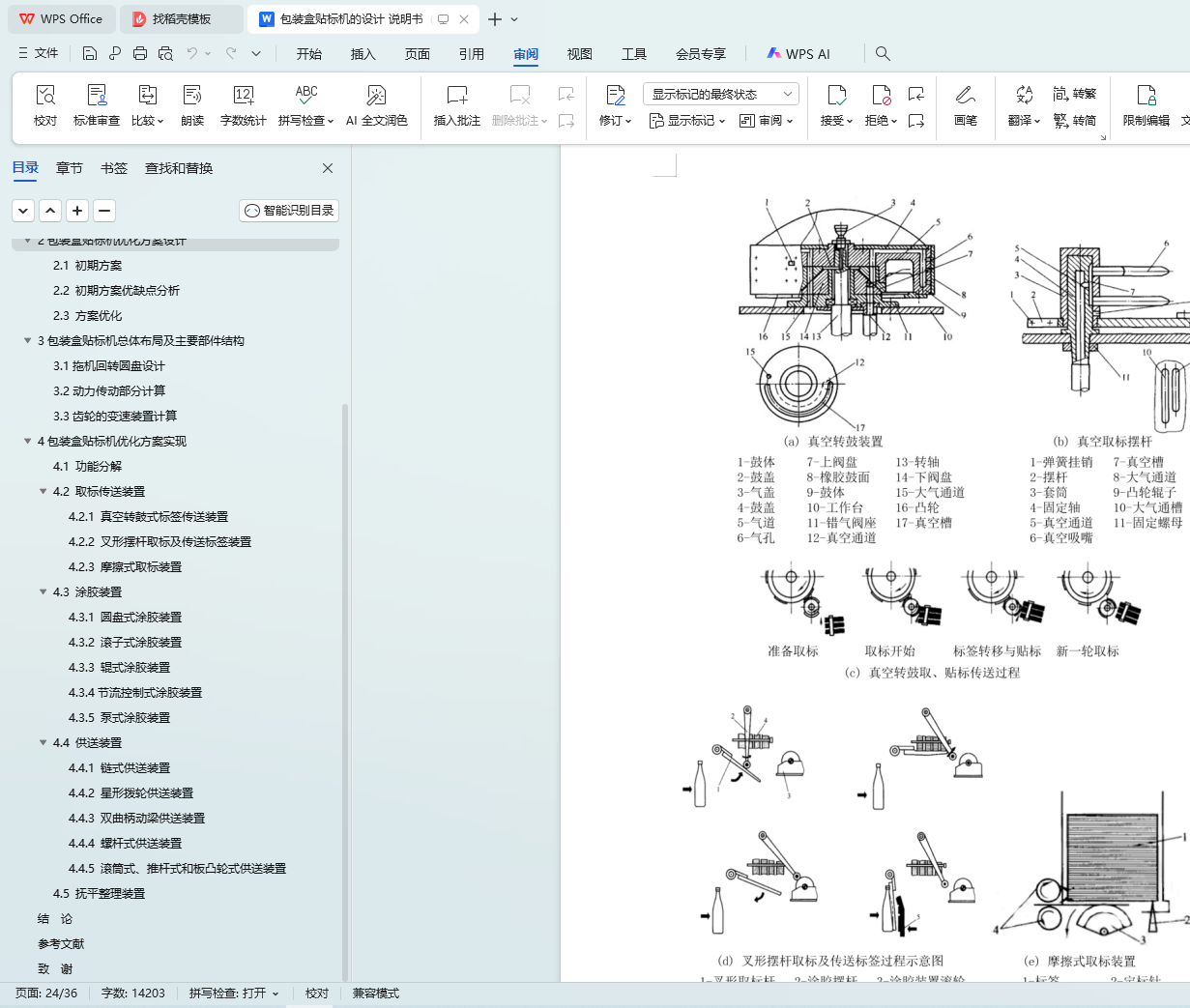The image size is (1190, 1008).
Task: Open quick access toolbar customize dropdown
Action: 256,53
